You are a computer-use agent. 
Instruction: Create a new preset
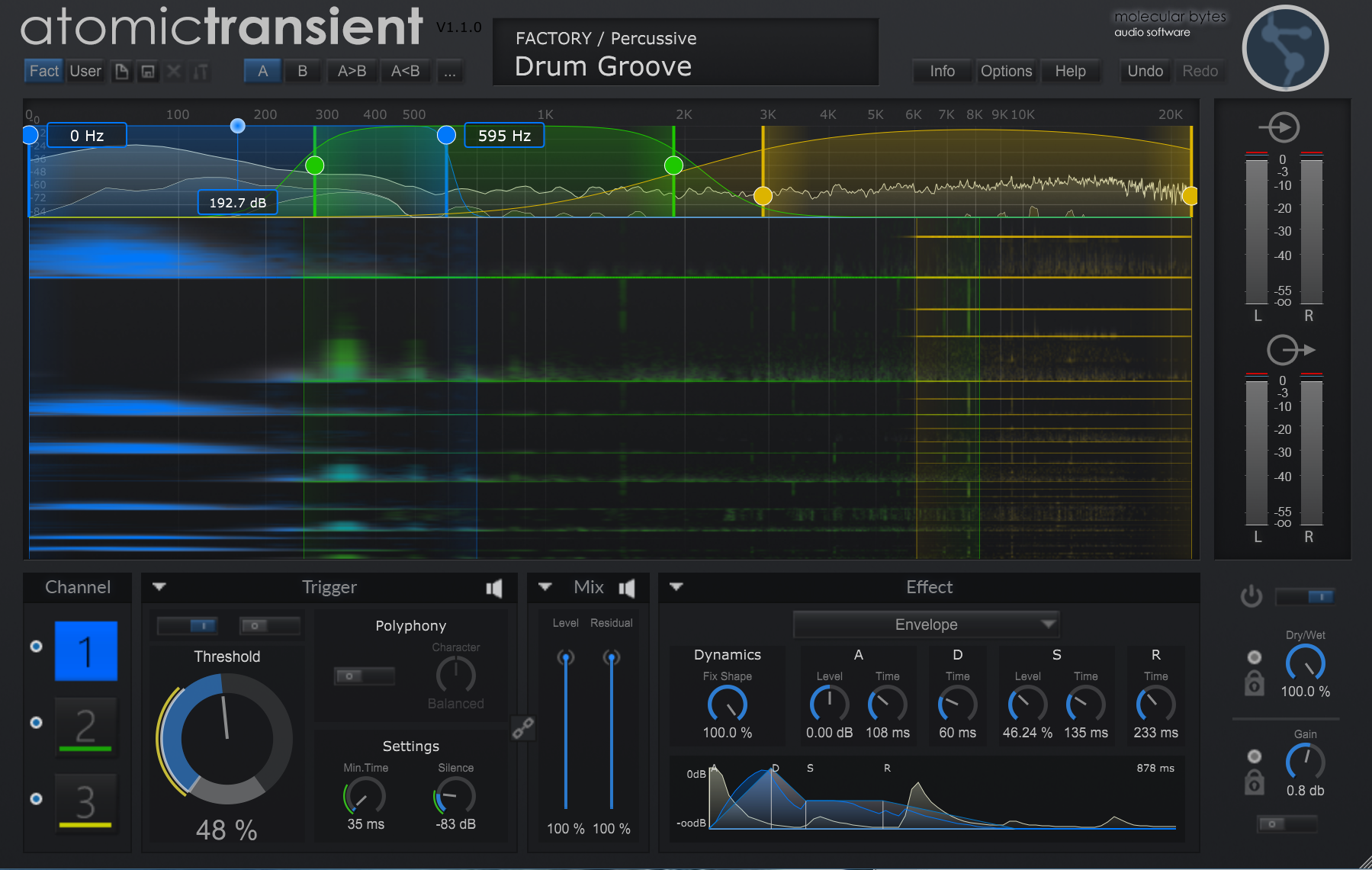tap(121, 71)
